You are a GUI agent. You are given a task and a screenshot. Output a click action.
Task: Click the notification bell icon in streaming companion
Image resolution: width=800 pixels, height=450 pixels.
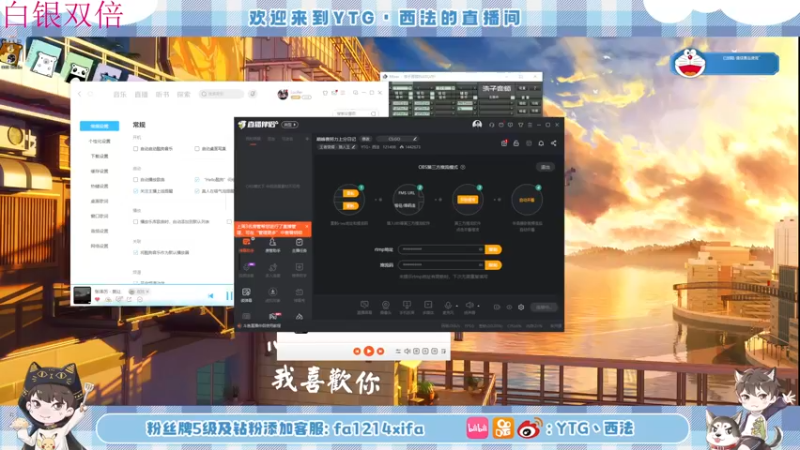541,143
